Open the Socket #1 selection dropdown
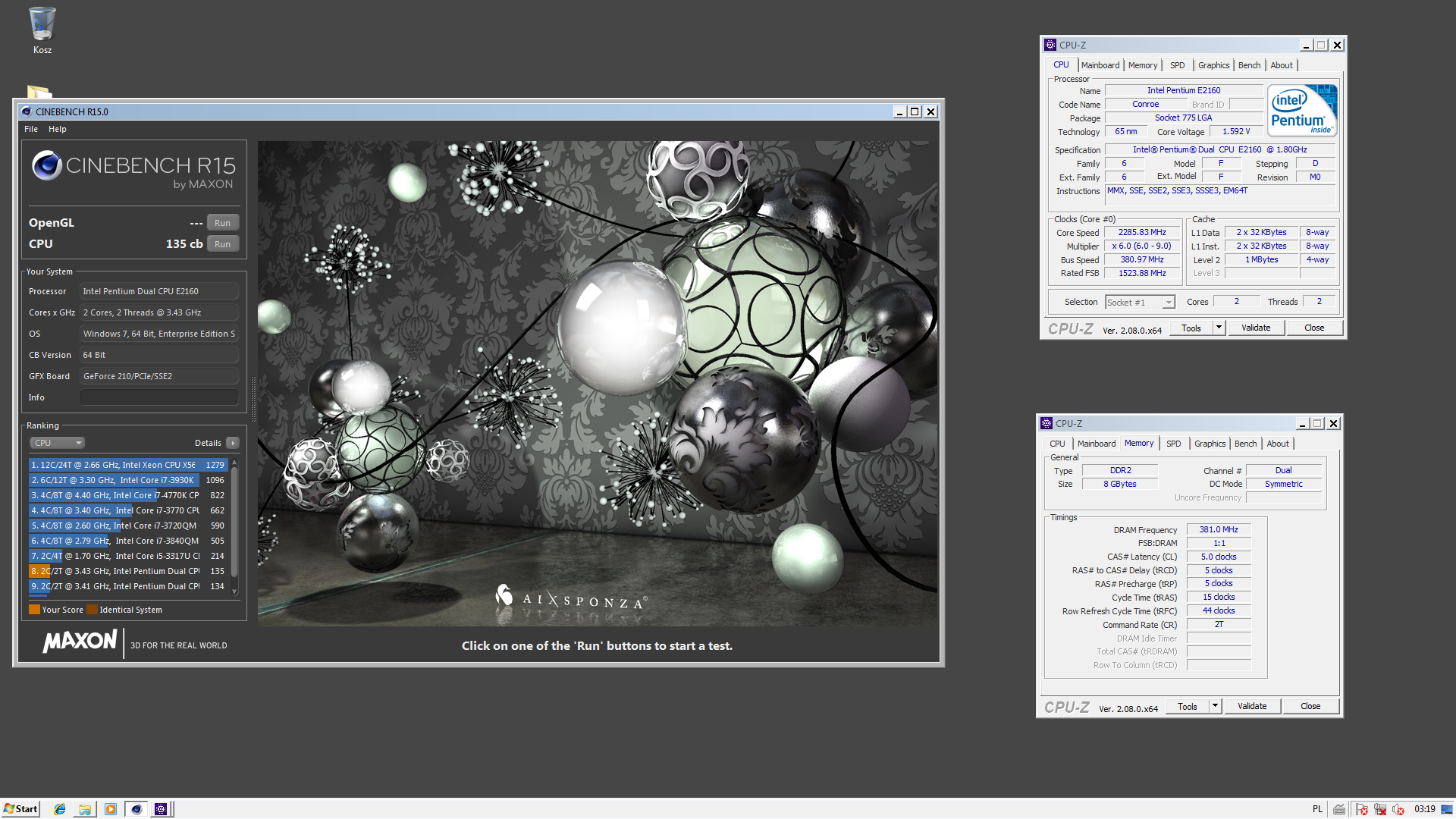 click(x=1140, y=302)
